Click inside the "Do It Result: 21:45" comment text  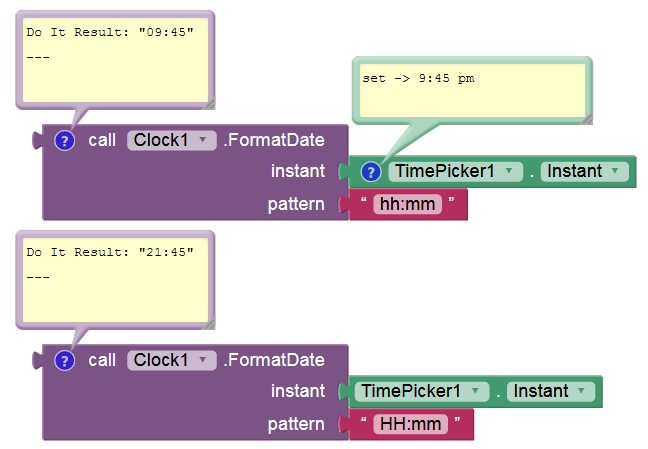pos(110,280)
